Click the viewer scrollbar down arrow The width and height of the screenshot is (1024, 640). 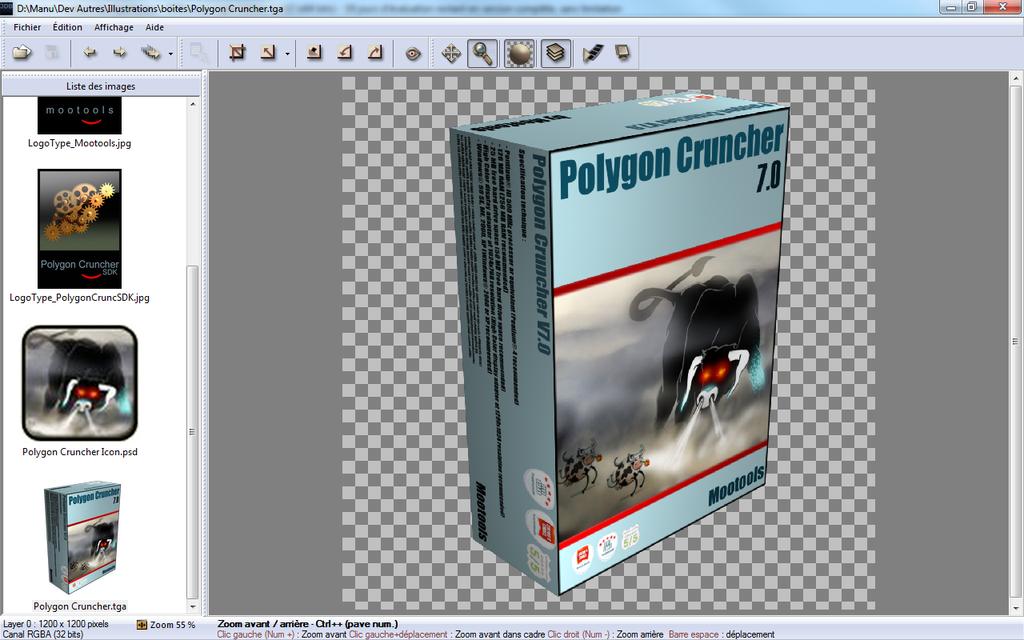pos(1016,609)
